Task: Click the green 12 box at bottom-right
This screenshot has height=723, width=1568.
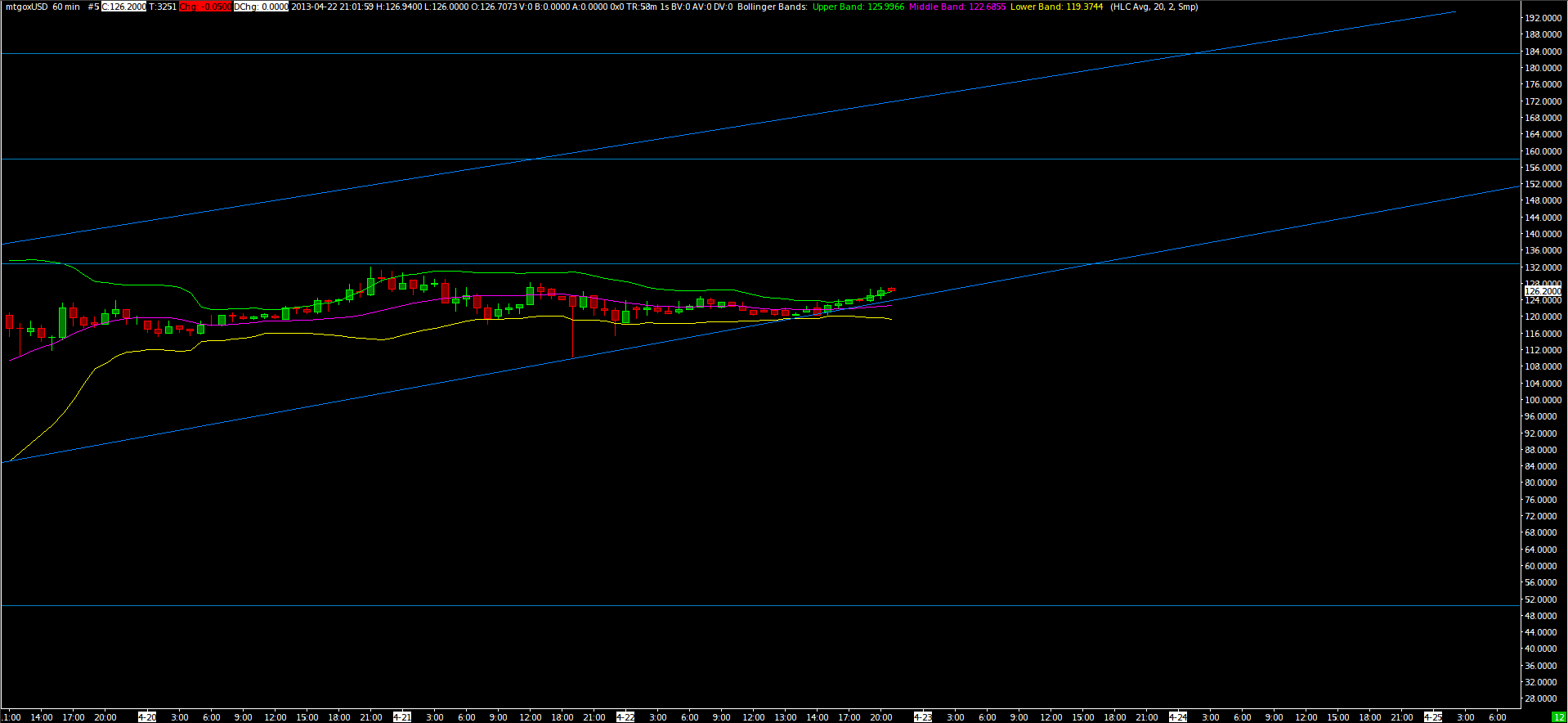Action: [1559, 717]
